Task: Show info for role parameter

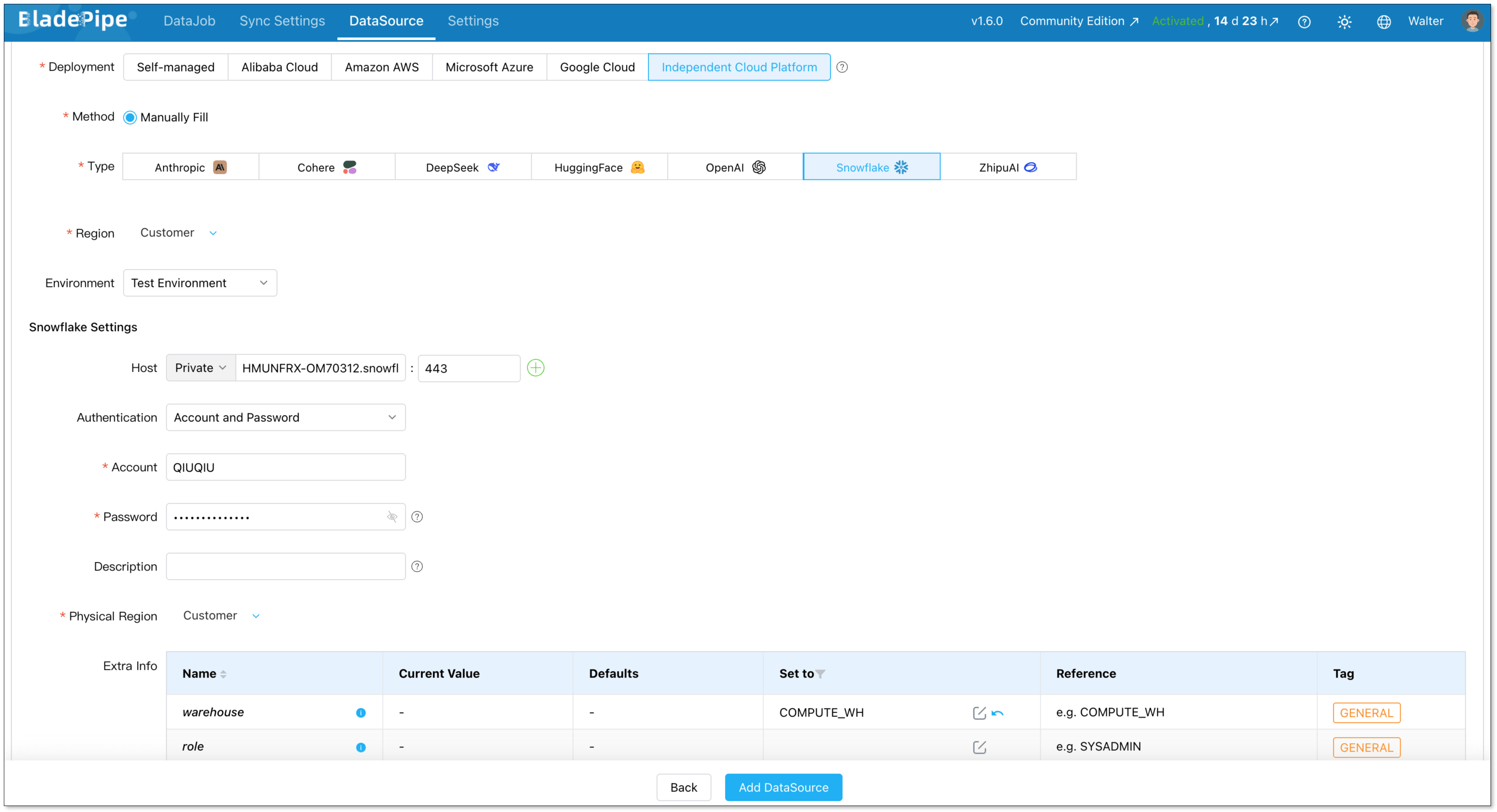Action: [x=361, y=747]
